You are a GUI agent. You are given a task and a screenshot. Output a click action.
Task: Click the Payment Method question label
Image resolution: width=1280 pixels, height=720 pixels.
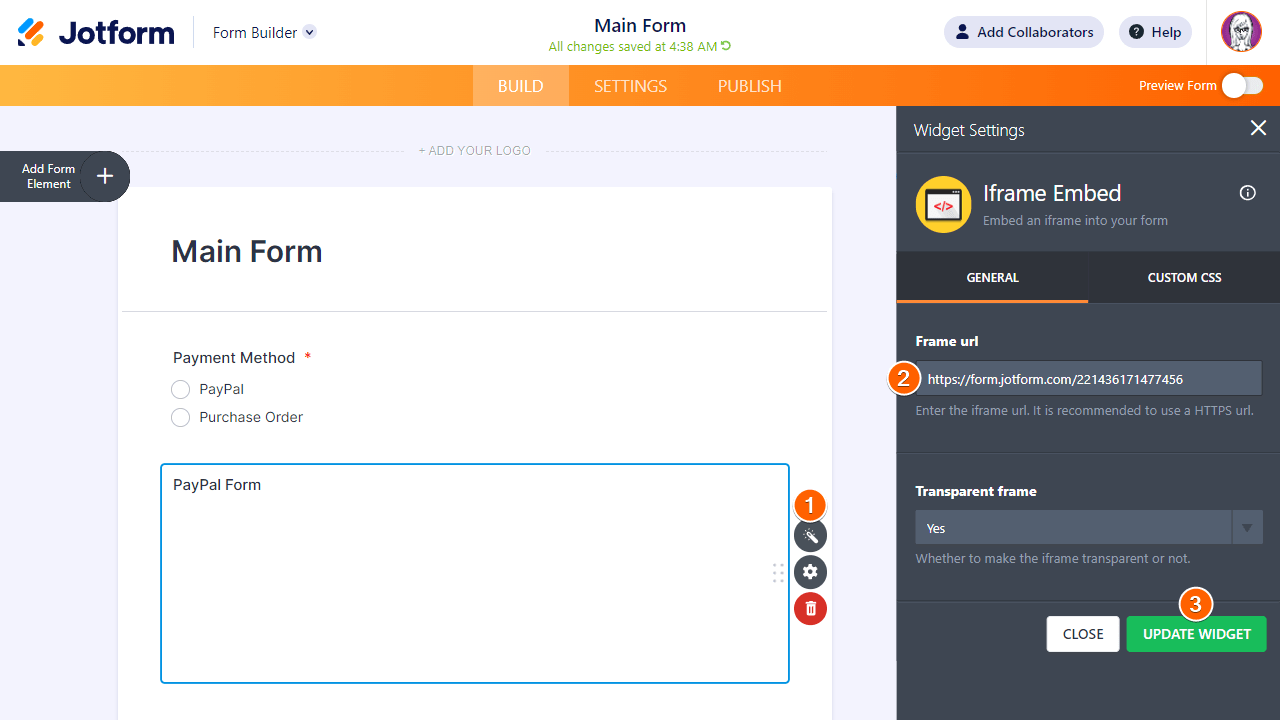tap(234, 358)
